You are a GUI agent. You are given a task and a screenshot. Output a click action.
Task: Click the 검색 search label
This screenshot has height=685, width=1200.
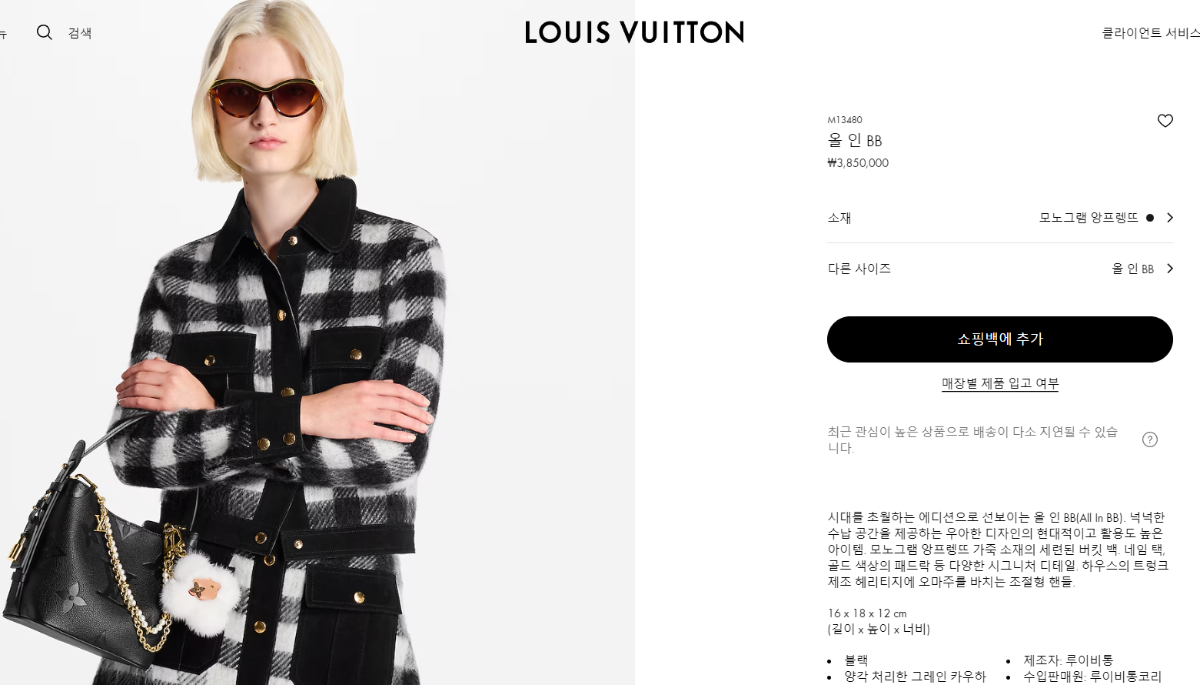pos(80,32)
